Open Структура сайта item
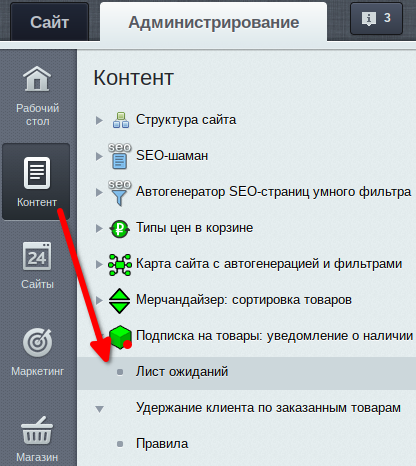Image resolution: width=416 pixels, height=466 pixels. coord(186,120)
